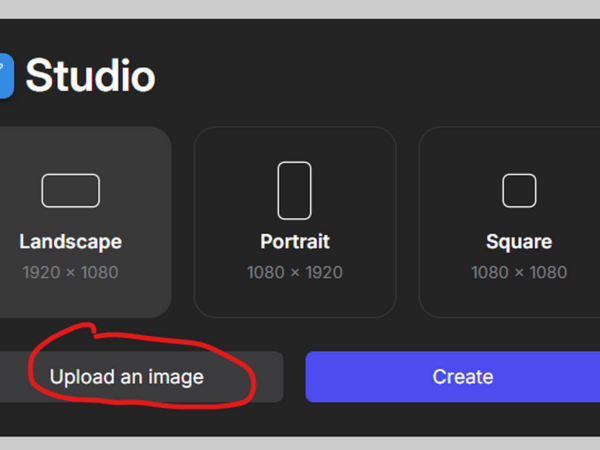Click the blue Studio logo icon
600x450 pixels.
(x=6, y=76)
